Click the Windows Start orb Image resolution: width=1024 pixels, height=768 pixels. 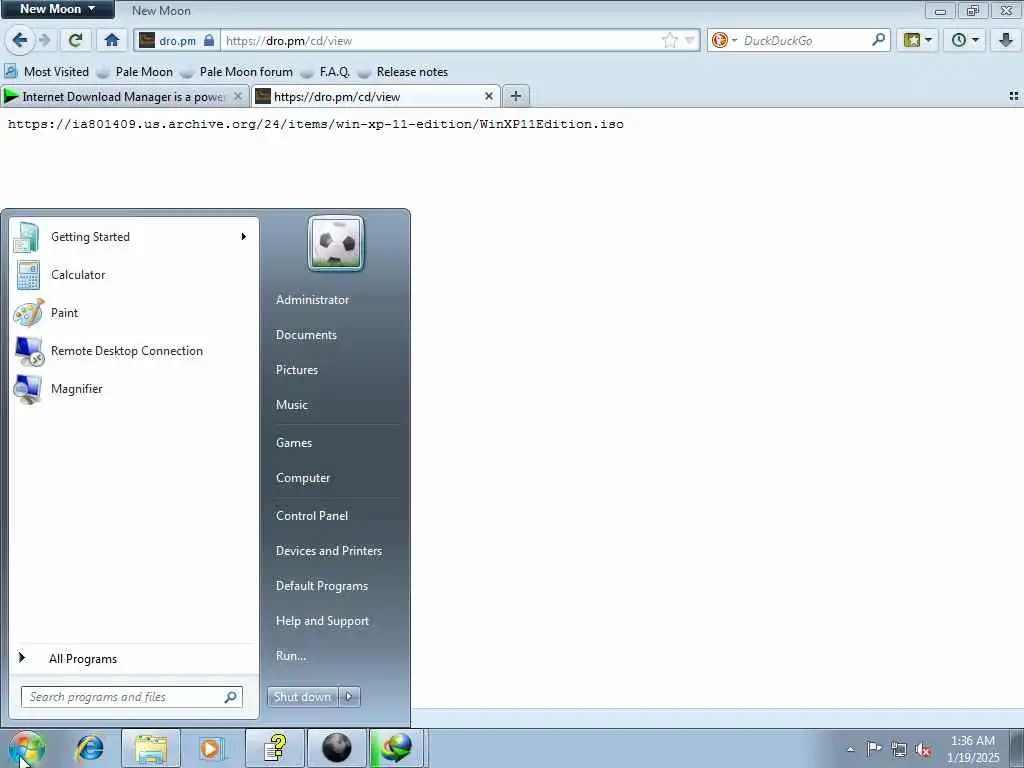click(x=27, y=749)
